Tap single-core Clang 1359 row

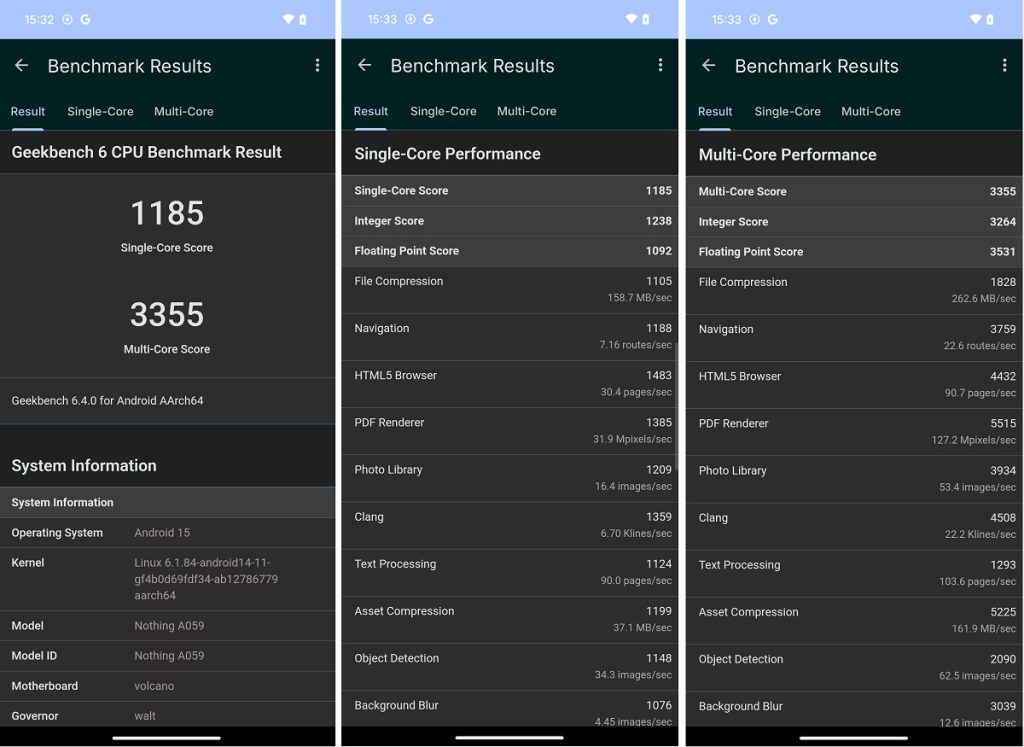509,525
